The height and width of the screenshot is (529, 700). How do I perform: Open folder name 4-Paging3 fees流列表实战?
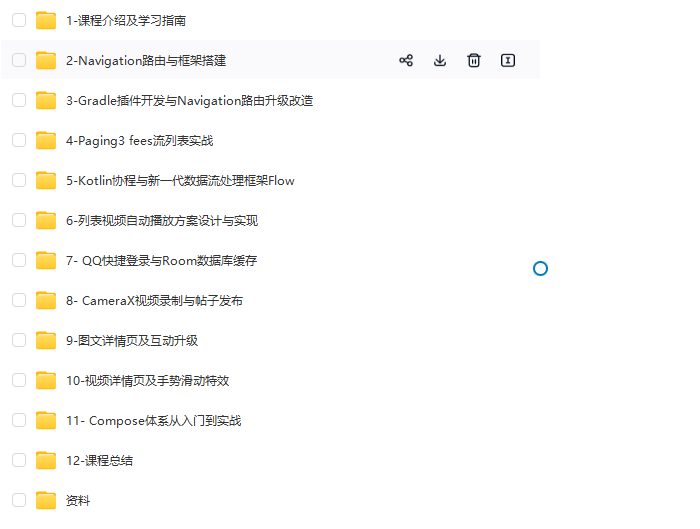point(139,141)
